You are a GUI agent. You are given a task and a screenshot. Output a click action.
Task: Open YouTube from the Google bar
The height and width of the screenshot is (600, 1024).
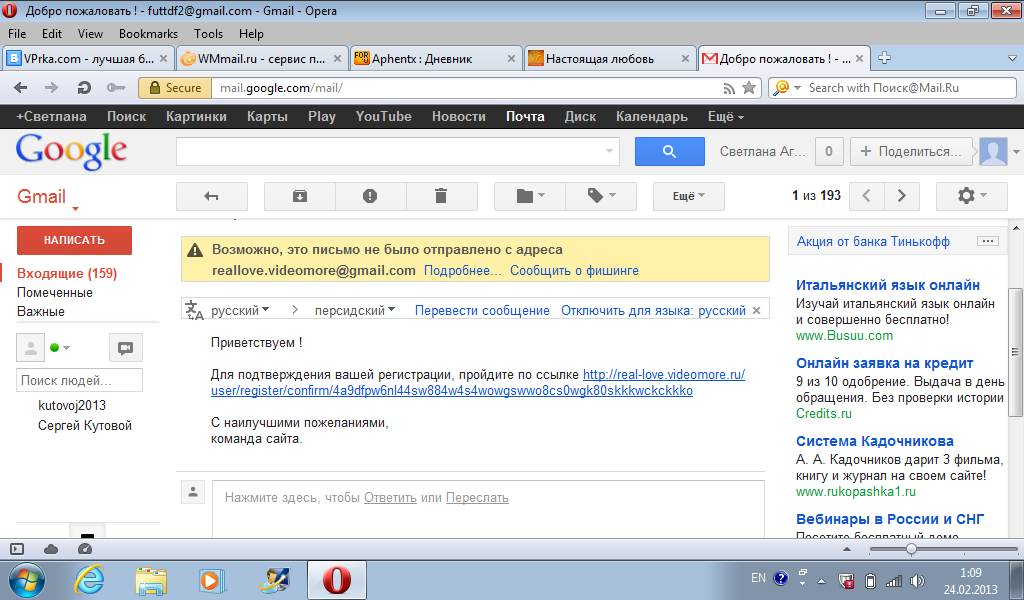tap(383, 117)
